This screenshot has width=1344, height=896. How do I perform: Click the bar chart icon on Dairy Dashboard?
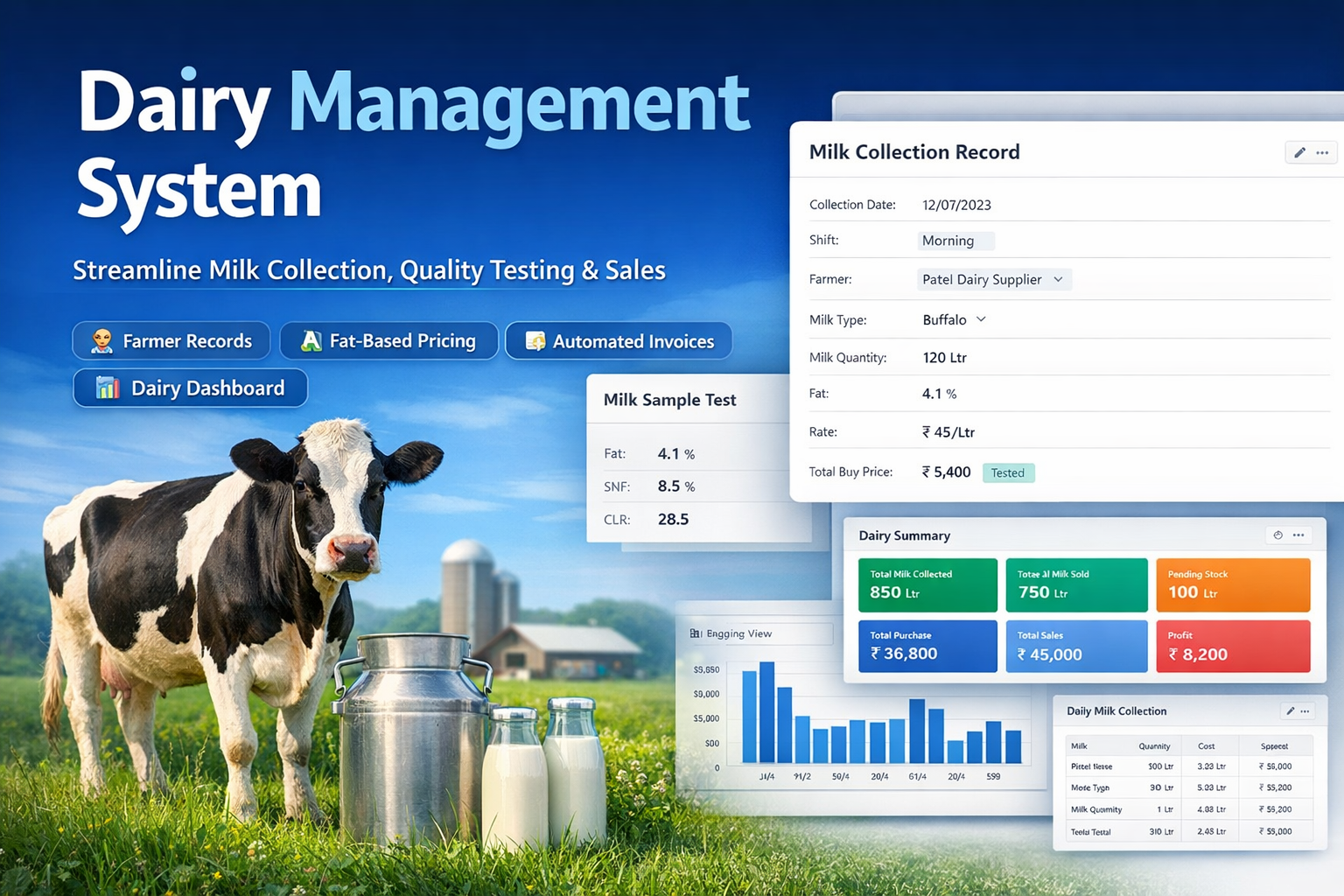[107, 388]
